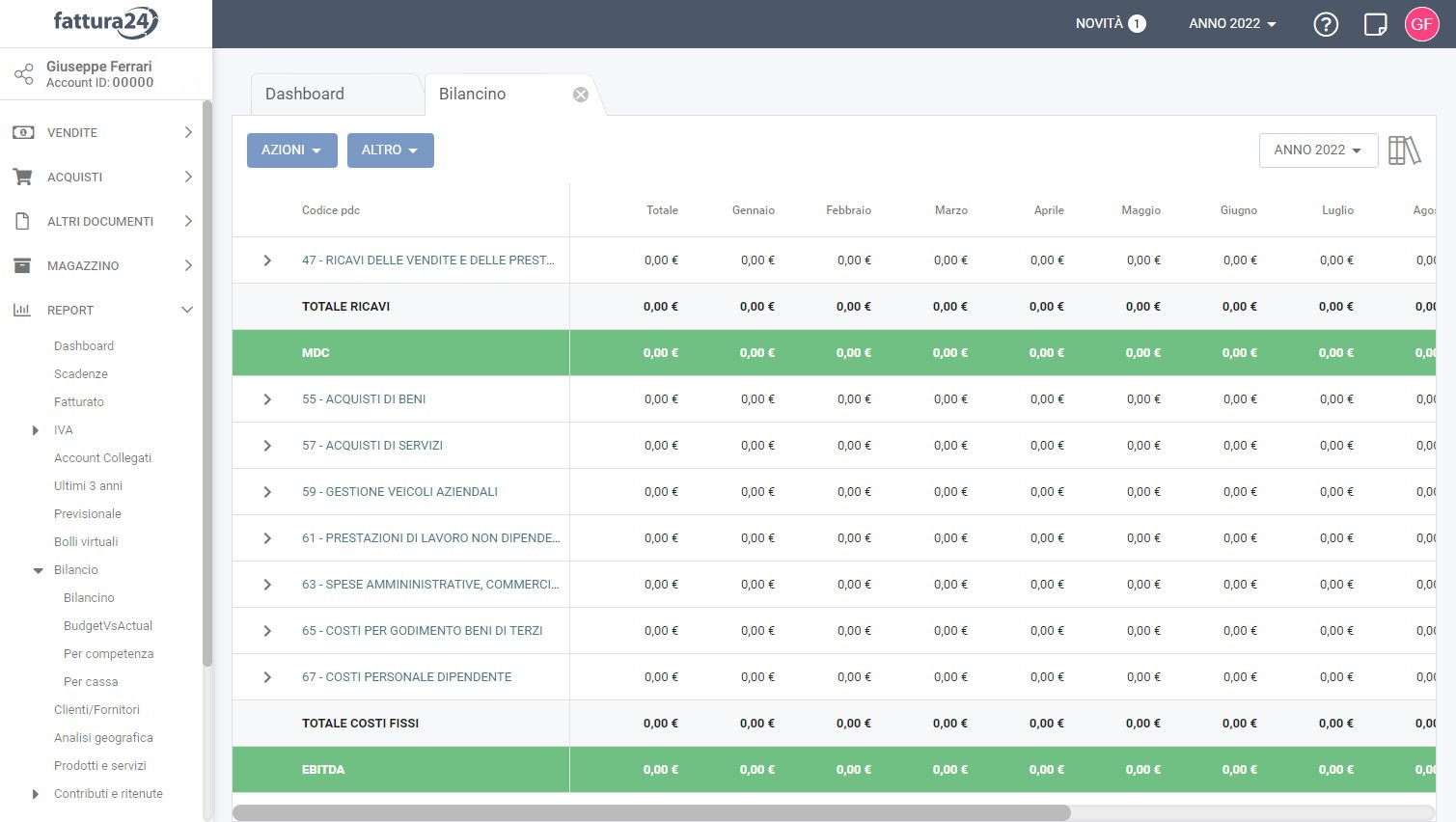This screenshot has width=1456, height=822.
Task: Open the GF user avatar menu
Action: coord(1422,24)
